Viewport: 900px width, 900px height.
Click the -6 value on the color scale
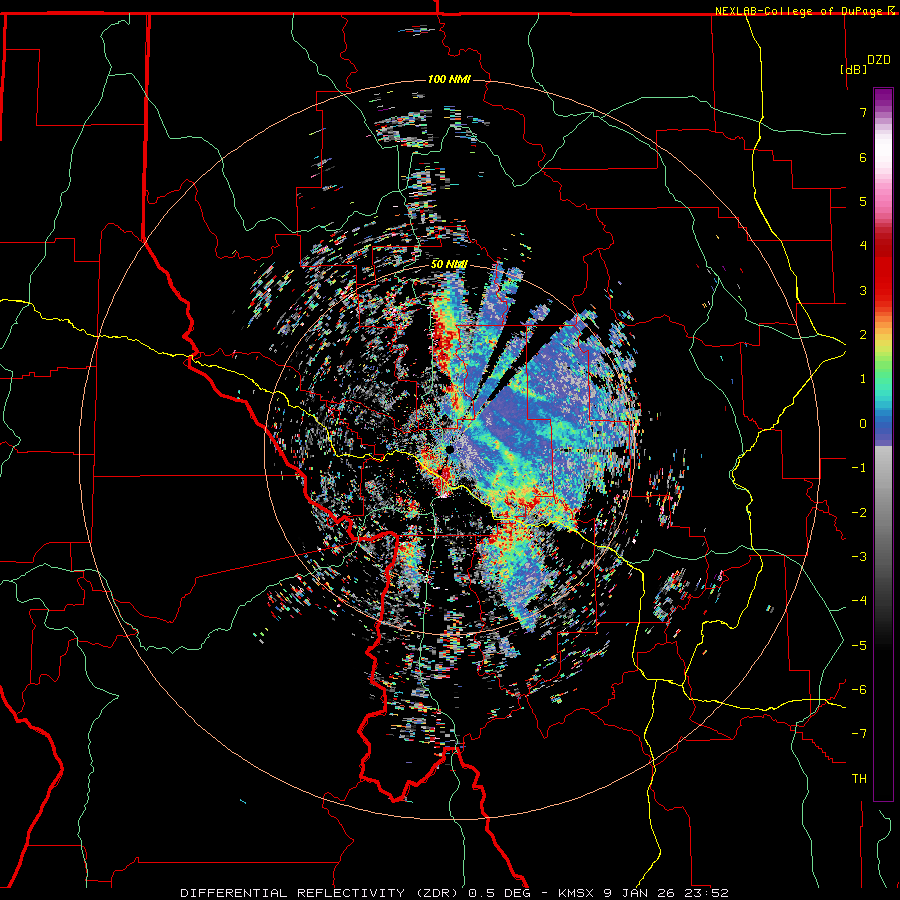[x=859, y=690]
